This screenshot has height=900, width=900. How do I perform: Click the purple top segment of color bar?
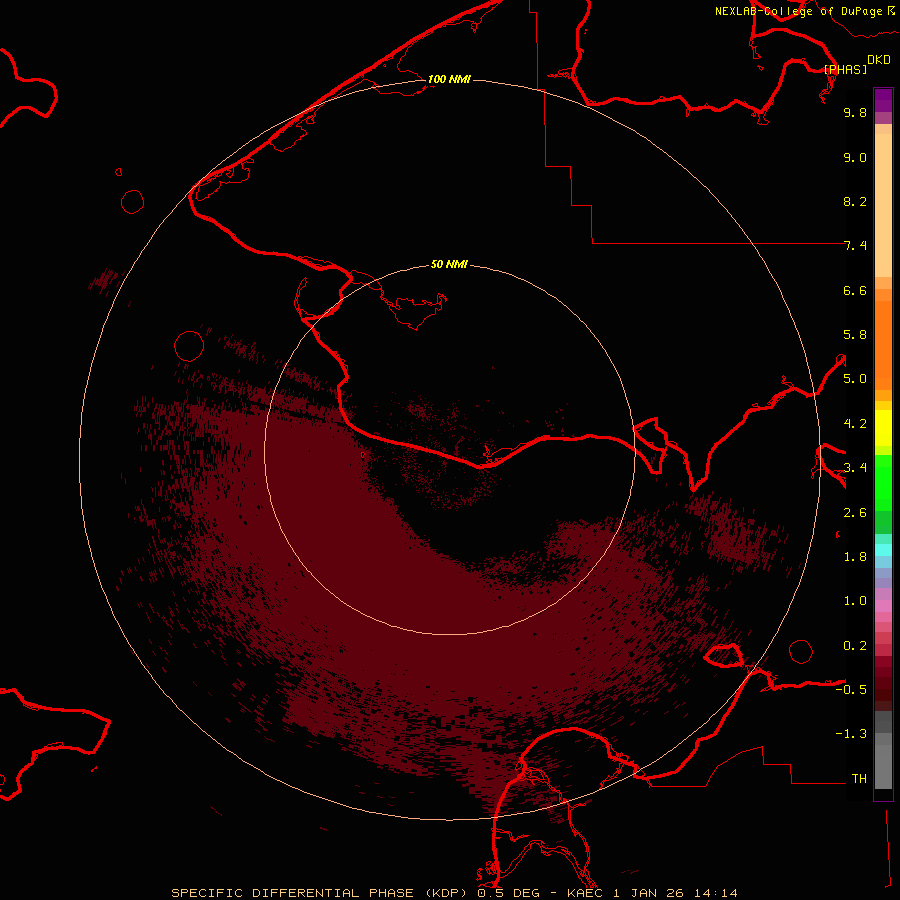point(883,100)
